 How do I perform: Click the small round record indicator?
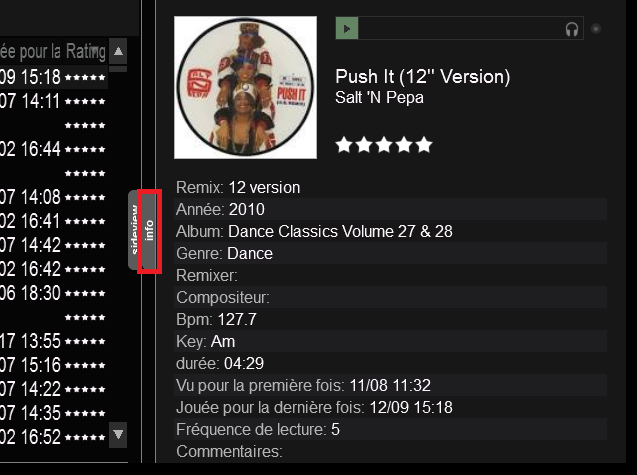click(596, 29)
